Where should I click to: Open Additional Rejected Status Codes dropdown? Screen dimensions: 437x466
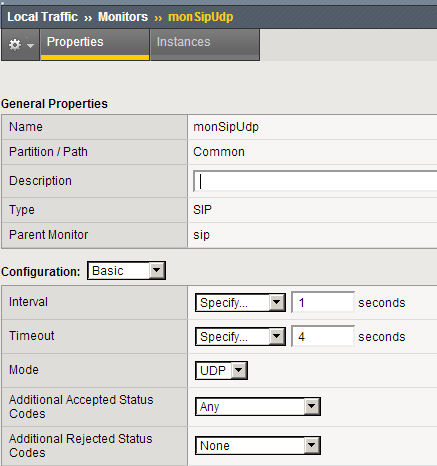point(258,445)
